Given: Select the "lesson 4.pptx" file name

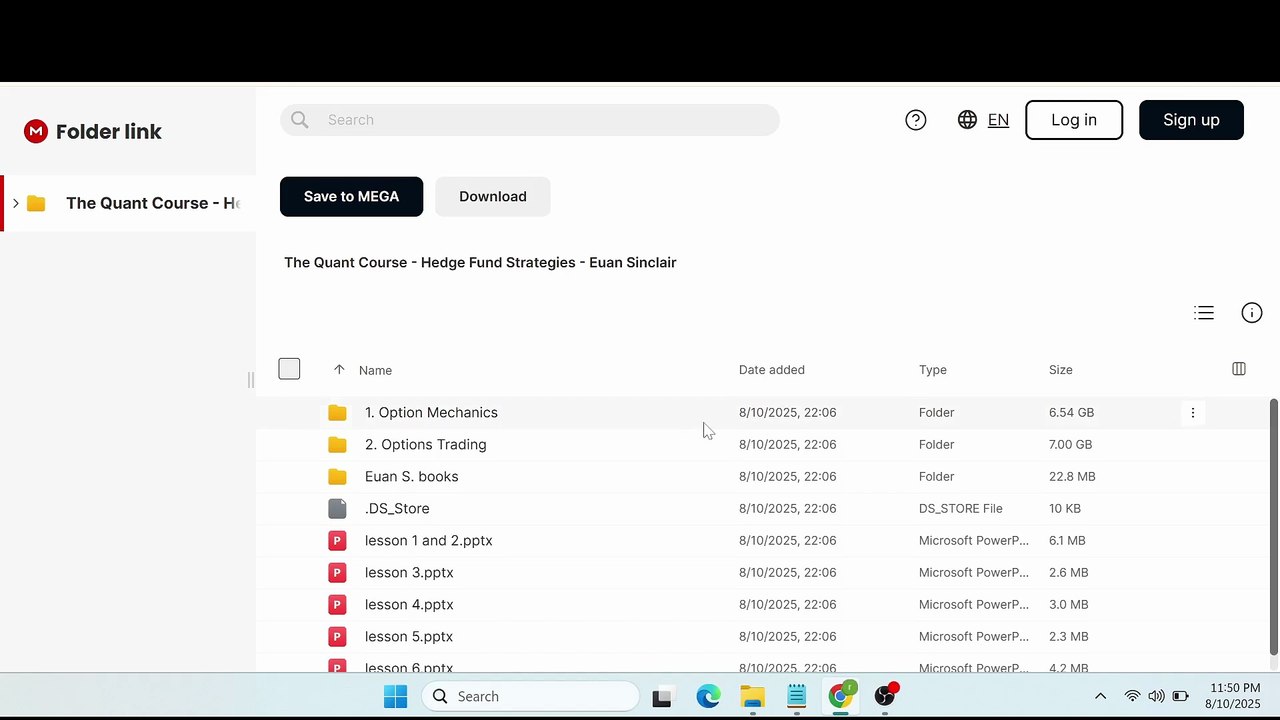Looking at the screenshot, I should pos(409,604).
